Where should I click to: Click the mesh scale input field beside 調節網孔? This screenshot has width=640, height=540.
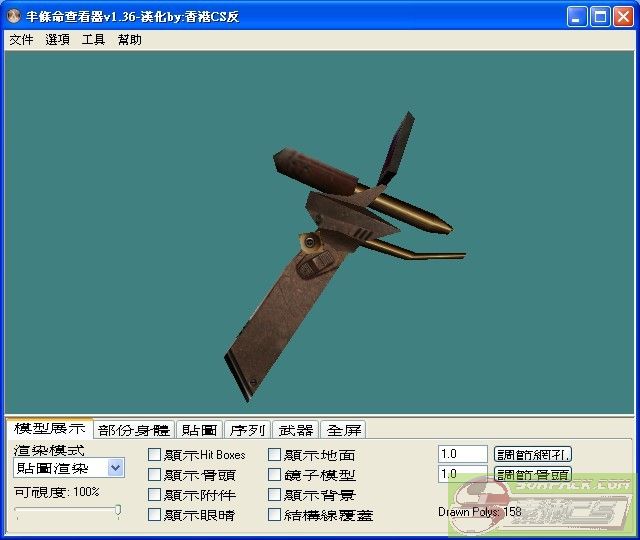[462, 454]
